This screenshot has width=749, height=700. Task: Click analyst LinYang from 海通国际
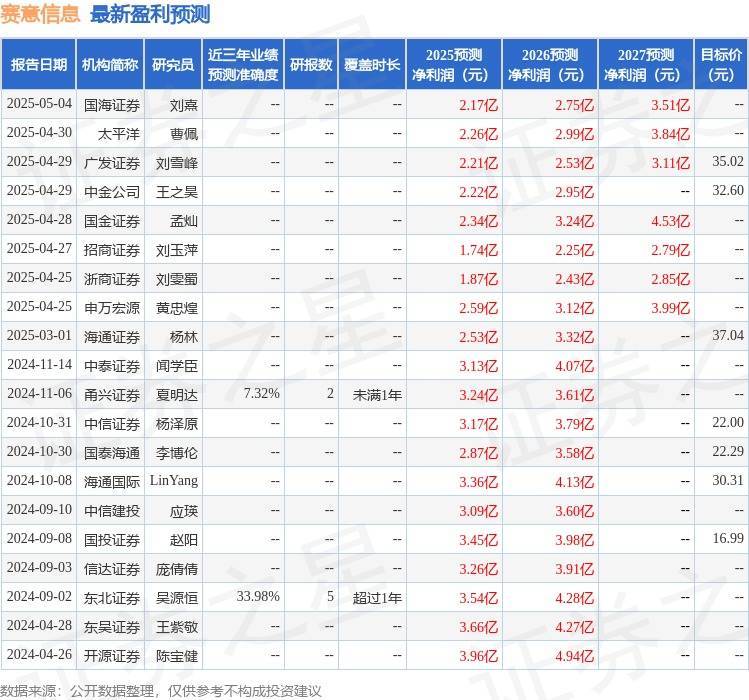click(x=174, y=481)
